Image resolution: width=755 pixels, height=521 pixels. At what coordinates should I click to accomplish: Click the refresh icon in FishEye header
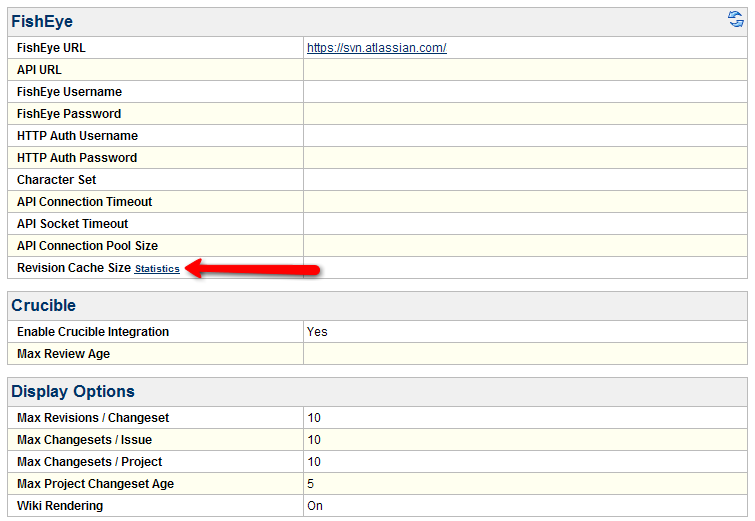tap(735, 19)
